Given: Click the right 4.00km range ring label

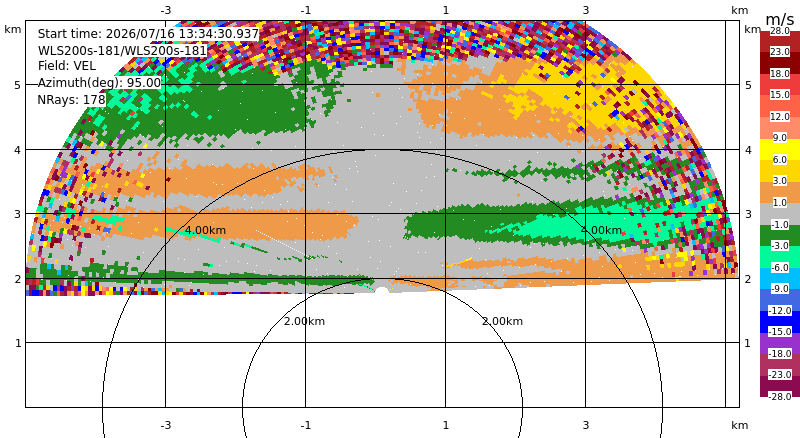Looking at the screenshot, I should click(x=601, y=230).
